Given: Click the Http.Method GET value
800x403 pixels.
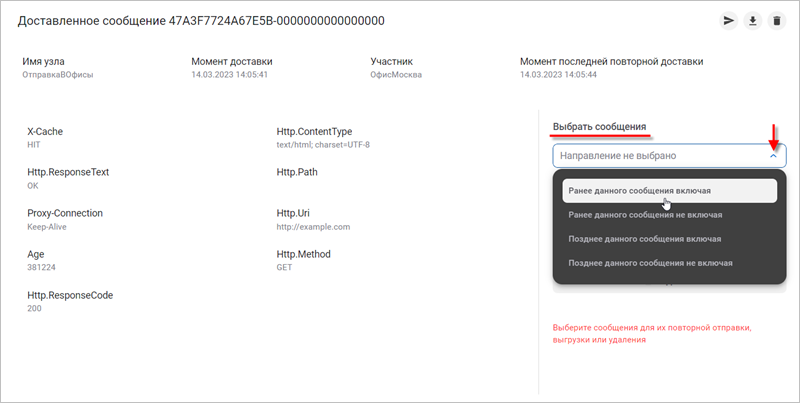Looking at the screenshot, I should (x=286, y=268).
